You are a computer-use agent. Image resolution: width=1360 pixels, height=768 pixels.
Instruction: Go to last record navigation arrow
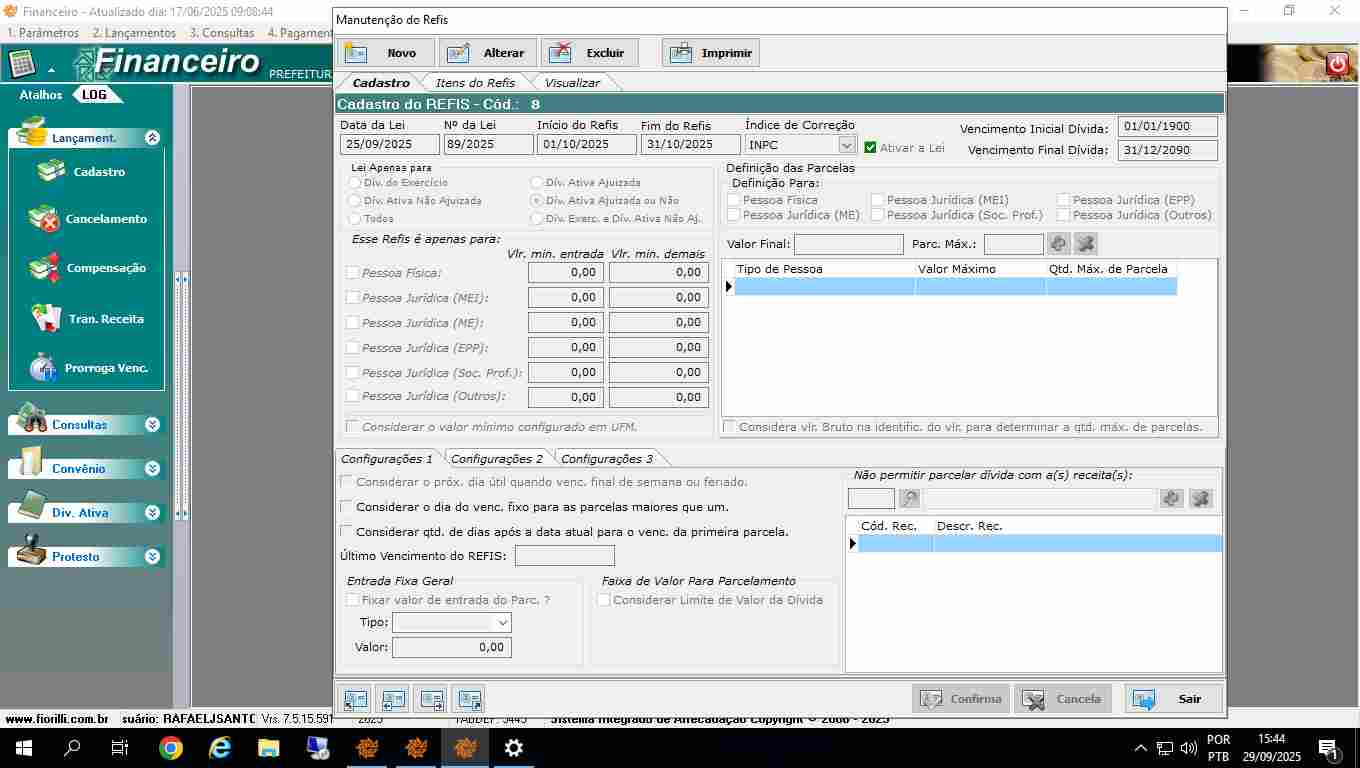(468, 699)
